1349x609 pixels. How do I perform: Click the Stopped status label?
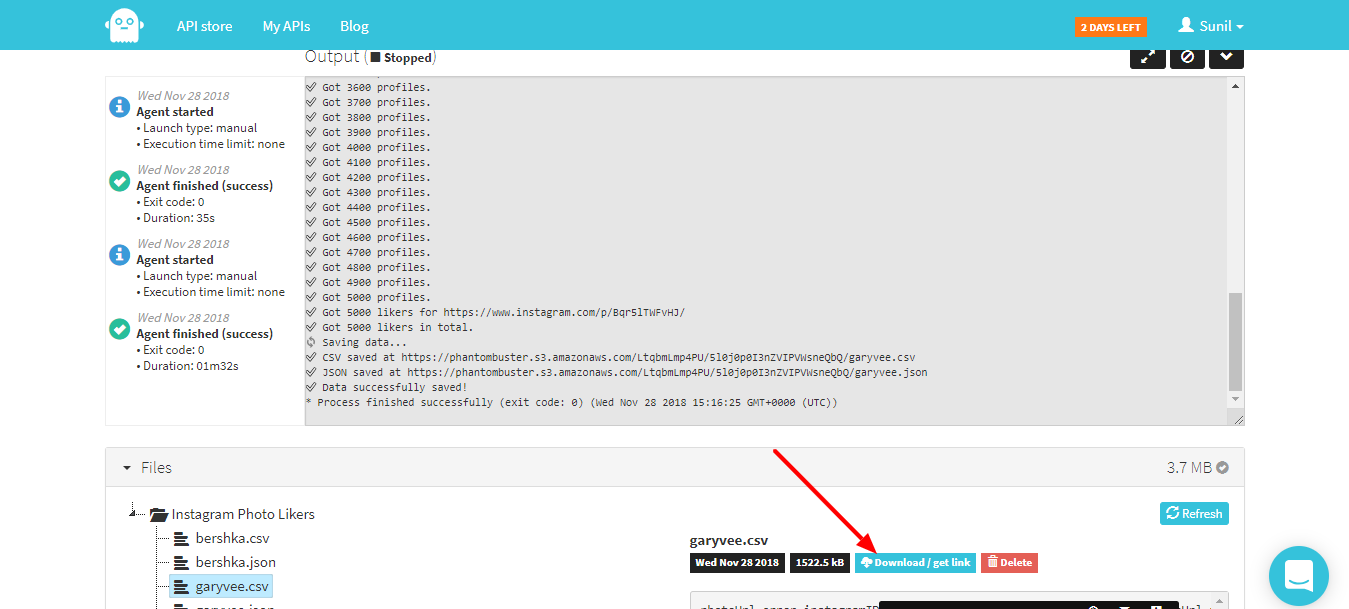pos(402,58)
